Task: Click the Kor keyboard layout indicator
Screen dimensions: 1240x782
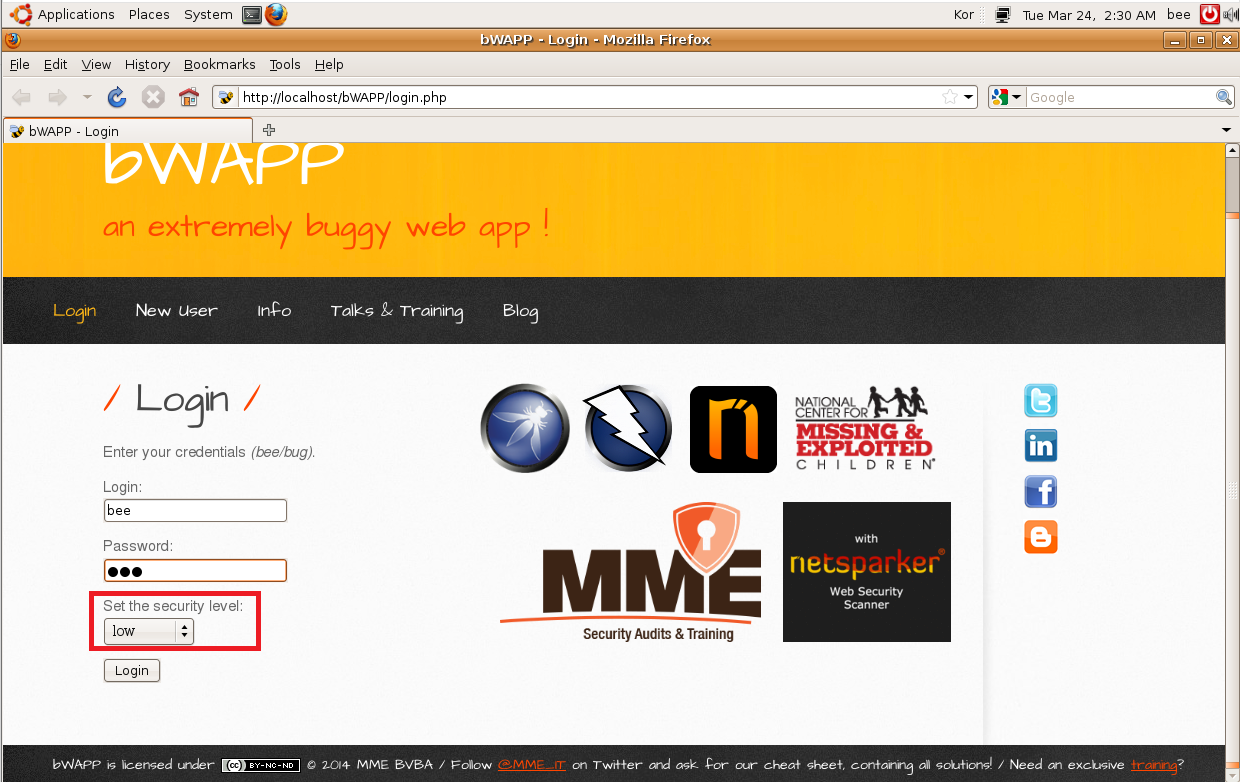Action: 964,14
